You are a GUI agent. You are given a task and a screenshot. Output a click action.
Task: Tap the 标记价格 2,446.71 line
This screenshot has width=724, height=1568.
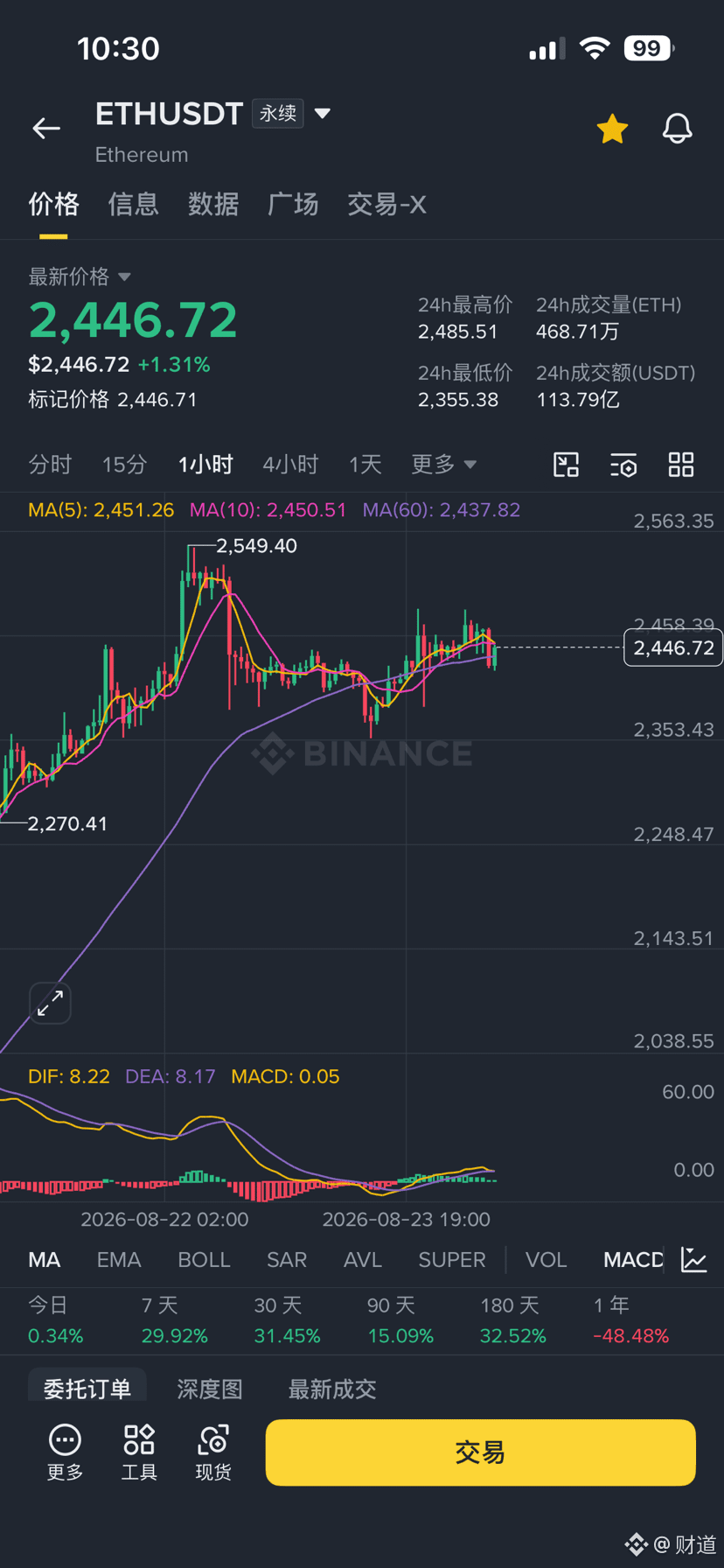tap(113, 400)
